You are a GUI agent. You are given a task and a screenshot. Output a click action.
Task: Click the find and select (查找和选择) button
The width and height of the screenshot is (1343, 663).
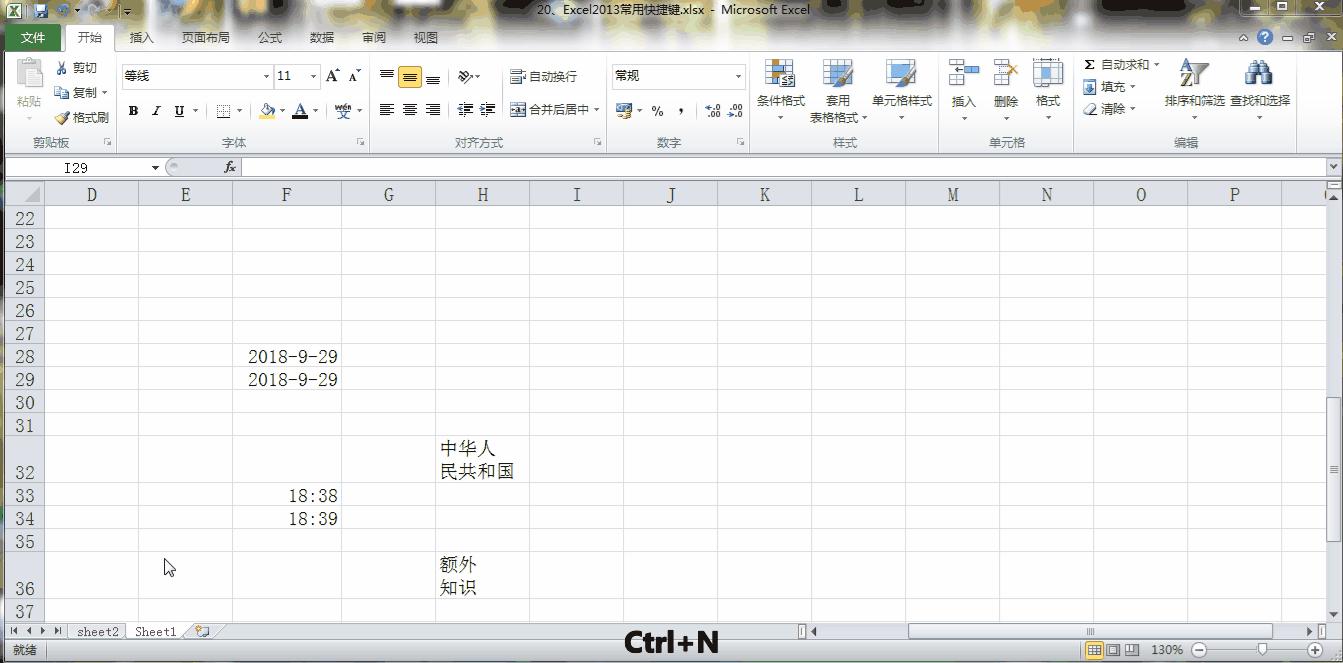click(1258, 90)
